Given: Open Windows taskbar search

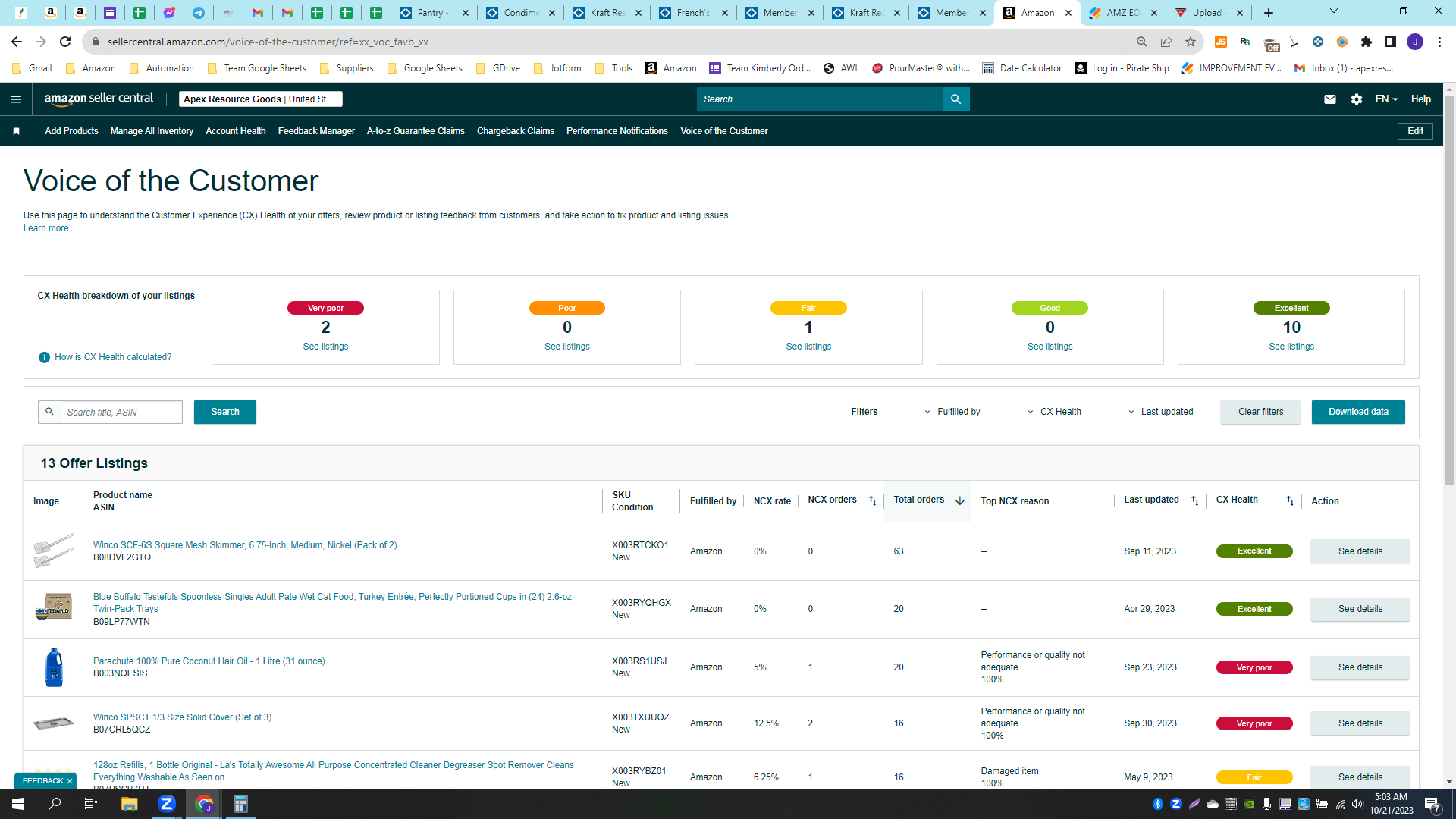Looking at the screenshot, I should [55, 804].
